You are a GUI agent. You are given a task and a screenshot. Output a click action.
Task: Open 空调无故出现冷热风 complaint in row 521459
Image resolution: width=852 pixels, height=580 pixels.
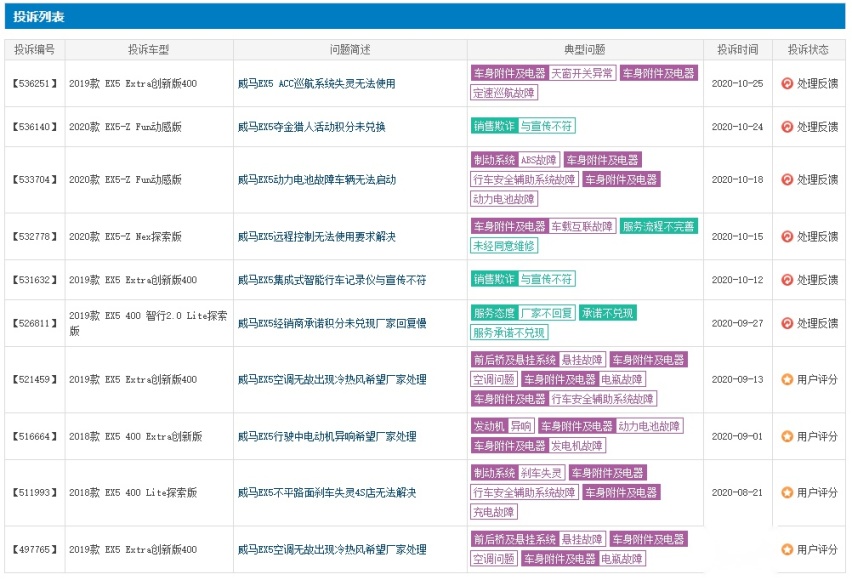point(332,379)
